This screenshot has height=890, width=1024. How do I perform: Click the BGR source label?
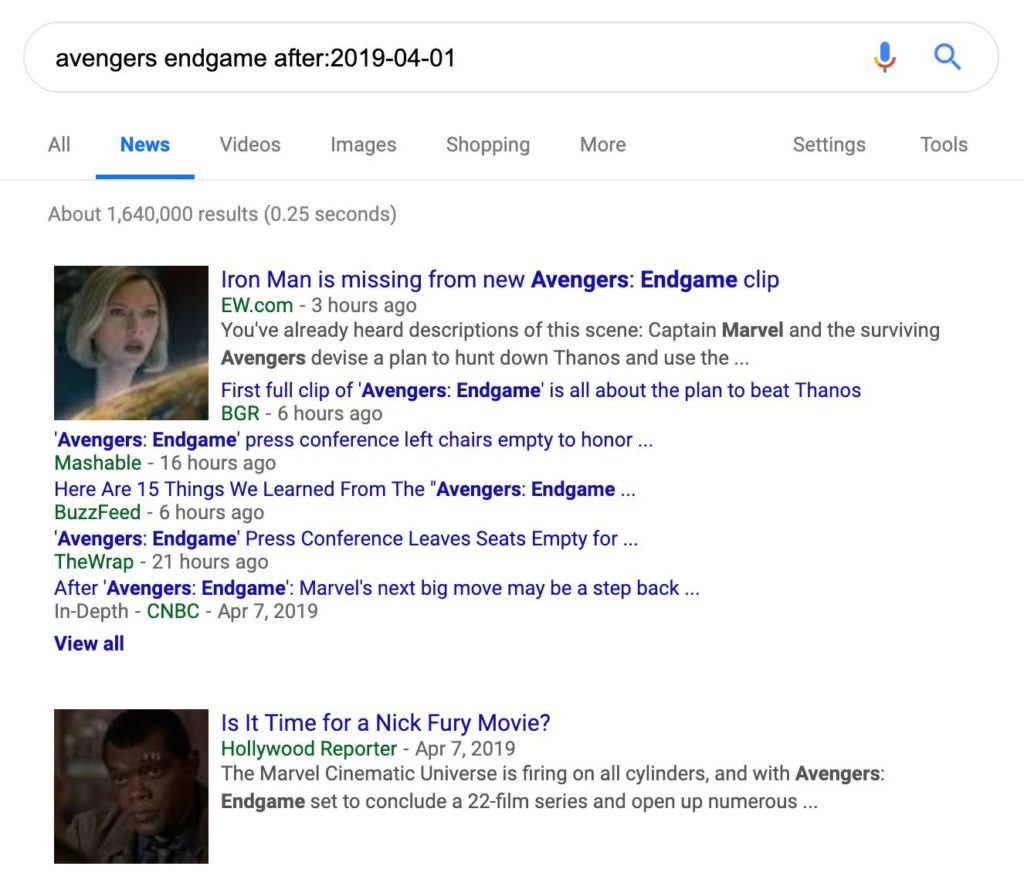pyautogui.click(x=240, y=413)
